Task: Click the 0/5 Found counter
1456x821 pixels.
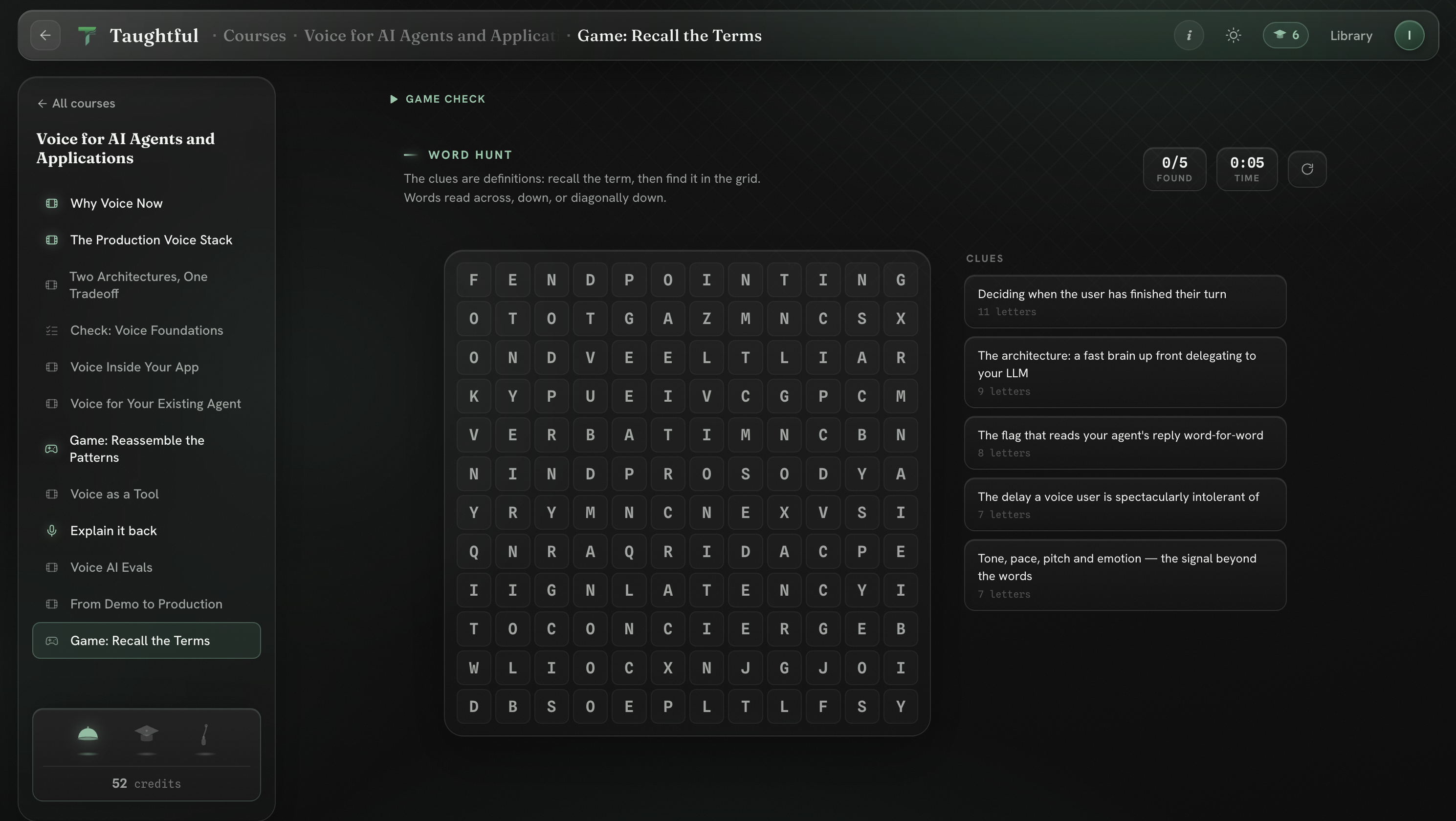Action: [x=1174, y=170]
